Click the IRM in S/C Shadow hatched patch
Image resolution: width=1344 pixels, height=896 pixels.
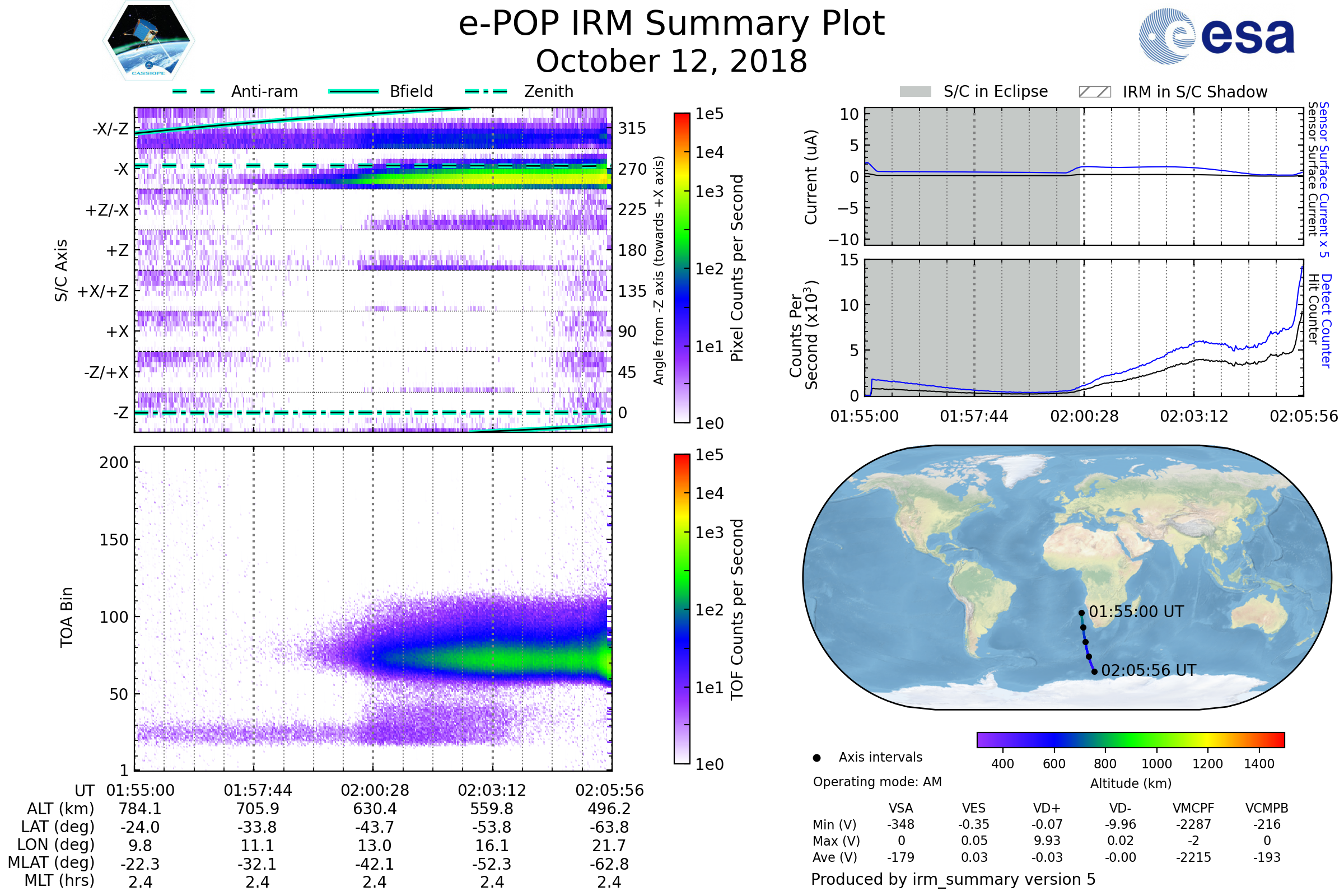click(x=1094, y=92)
